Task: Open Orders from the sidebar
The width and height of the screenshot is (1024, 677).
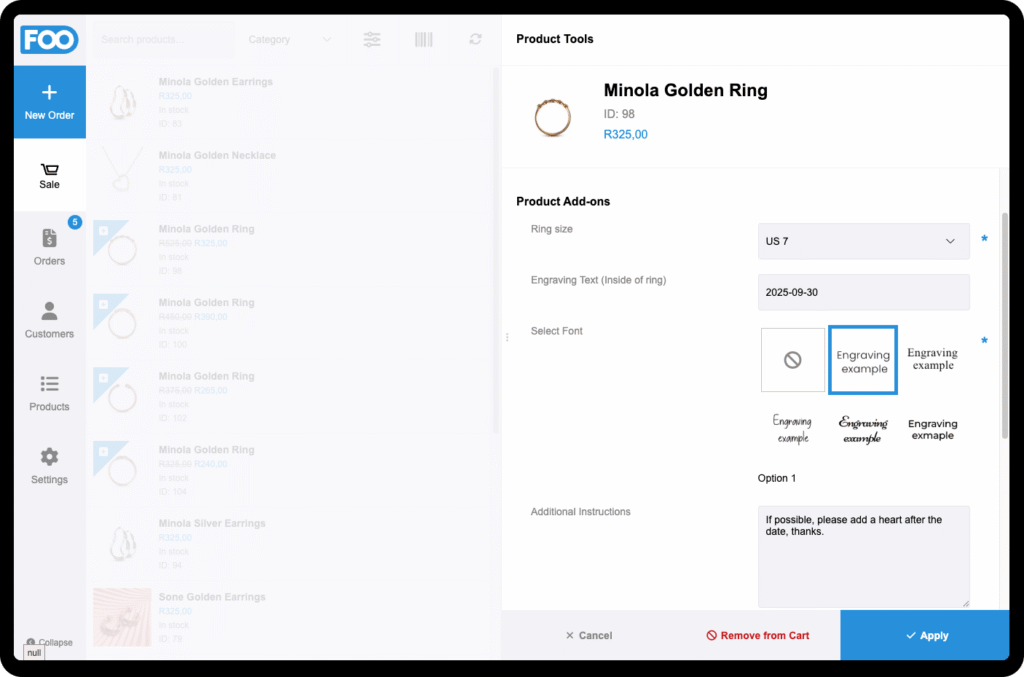Action: coord(49,247)
